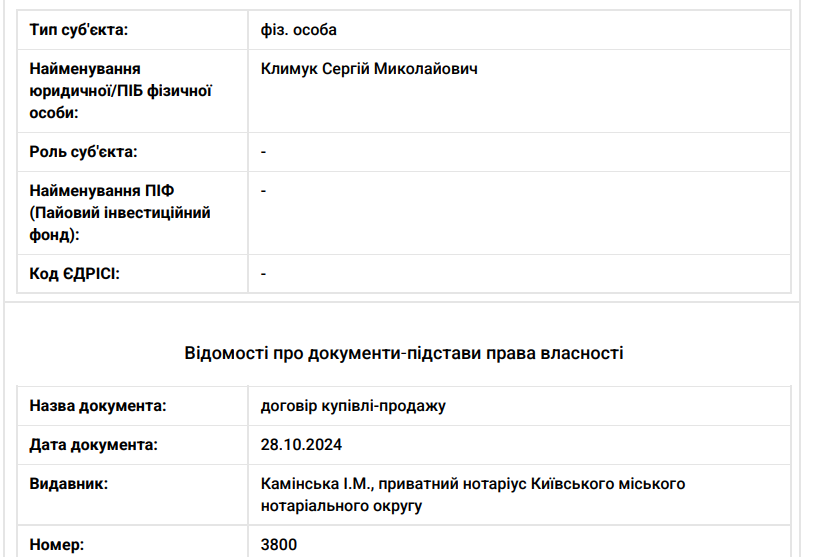Viewport: 823px width, 557px height.
Task: Select the document number '3800'
Action: 278,545
